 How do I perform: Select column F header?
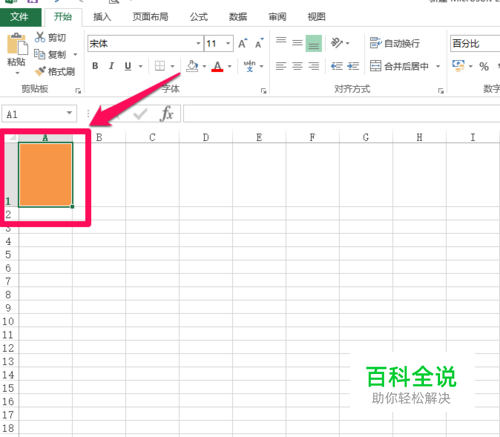[312, 137]
